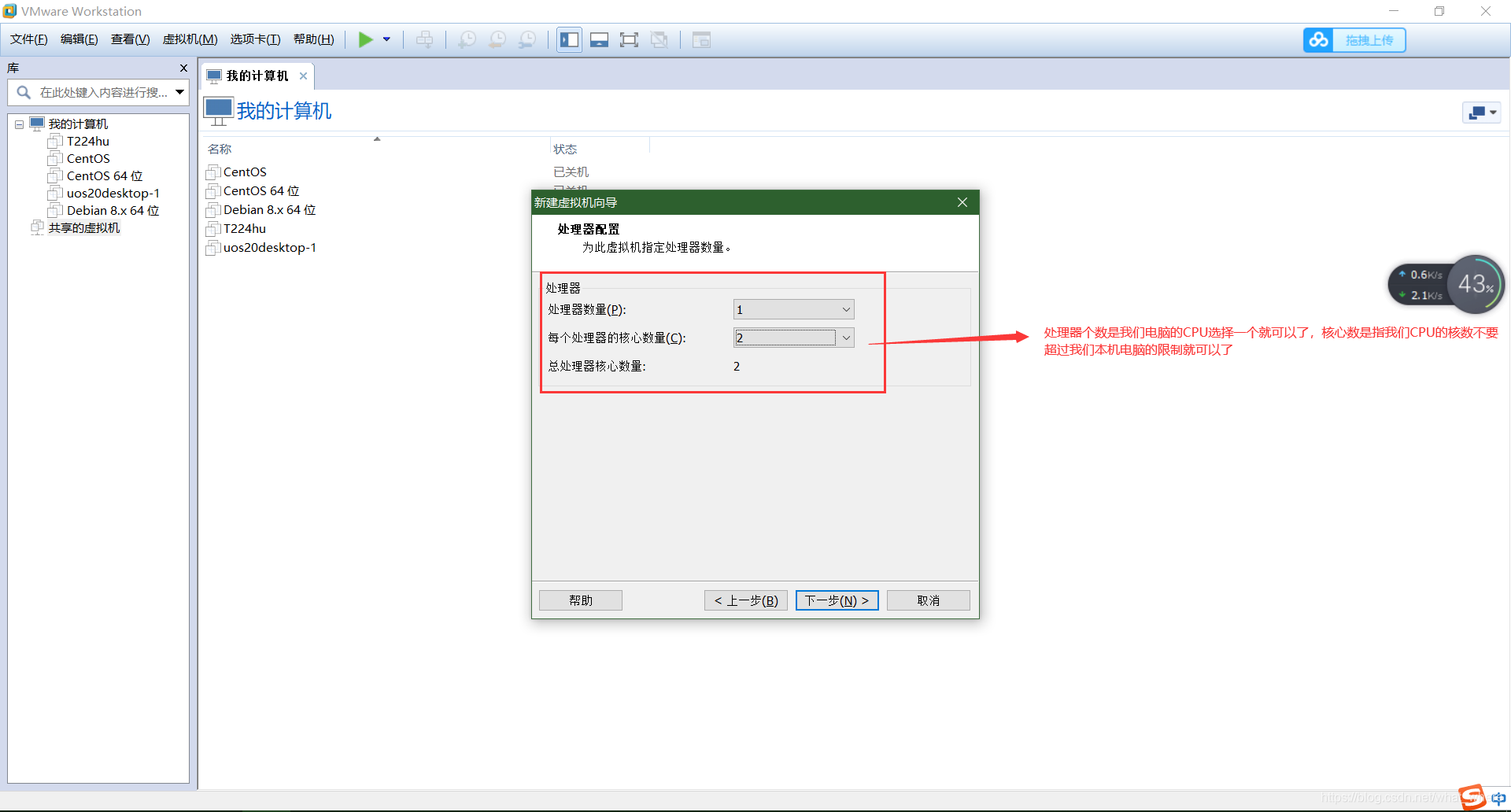Open the view mode dropdown at top right
This screenshot has width=1511, height=812.
tap(1481, 113)
